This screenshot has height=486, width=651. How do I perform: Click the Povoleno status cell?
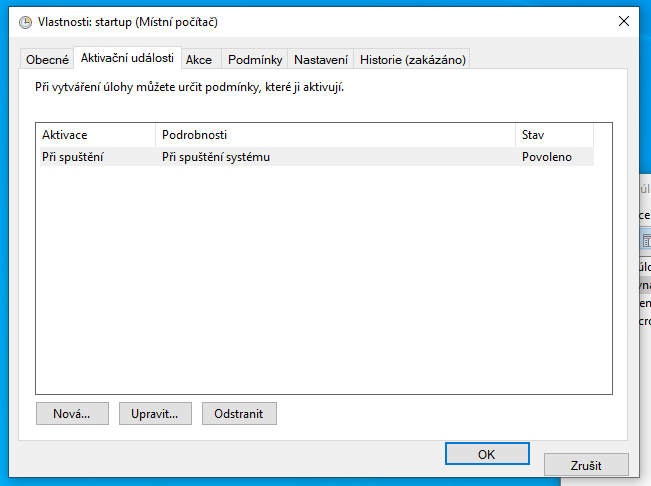pyautogui.click(x=547, y=157)
